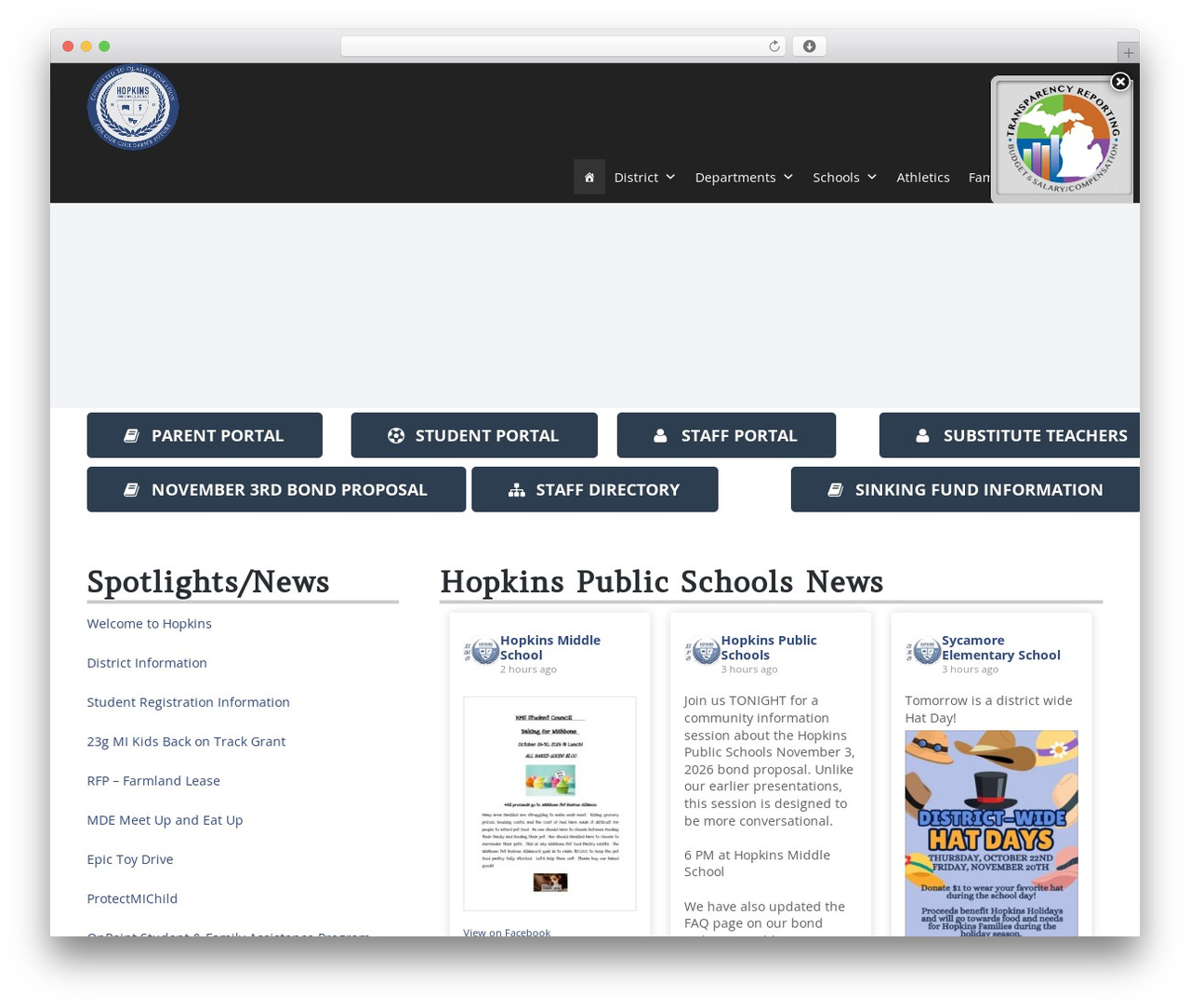This screenshot has width=1190, height=1008.
Task: Open the ProtectMIChild link
Action: point(132,898)
